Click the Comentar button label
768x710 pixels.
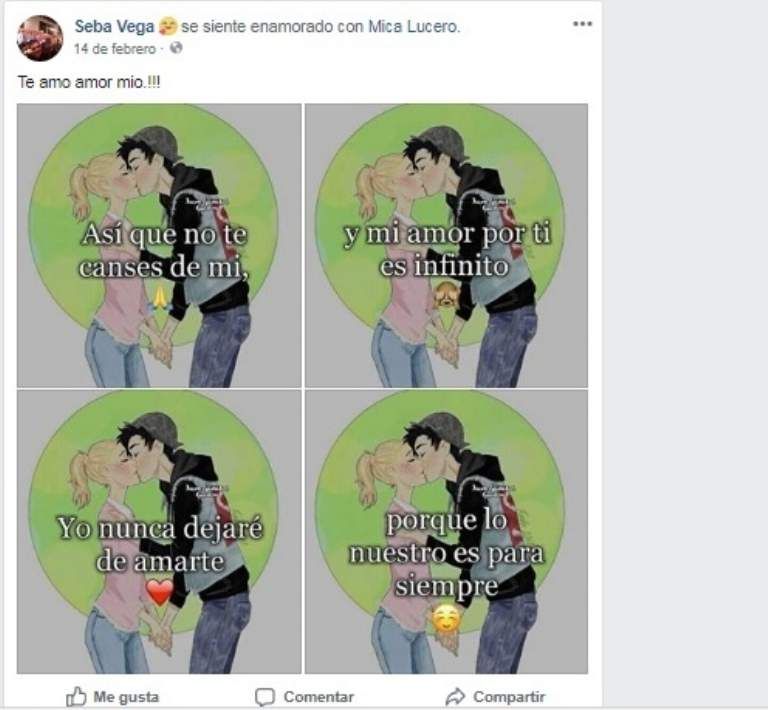(318, 697)
